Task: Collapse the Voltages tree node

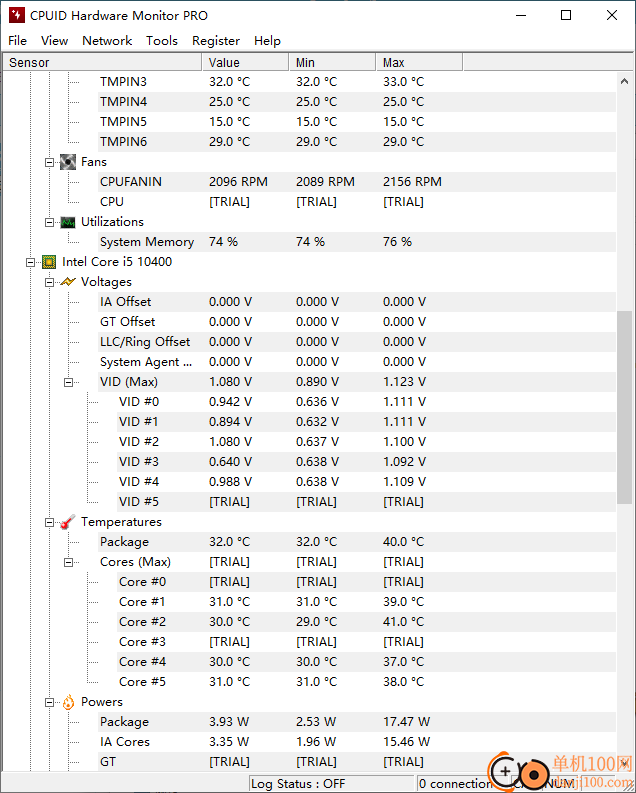Action: 49,282
